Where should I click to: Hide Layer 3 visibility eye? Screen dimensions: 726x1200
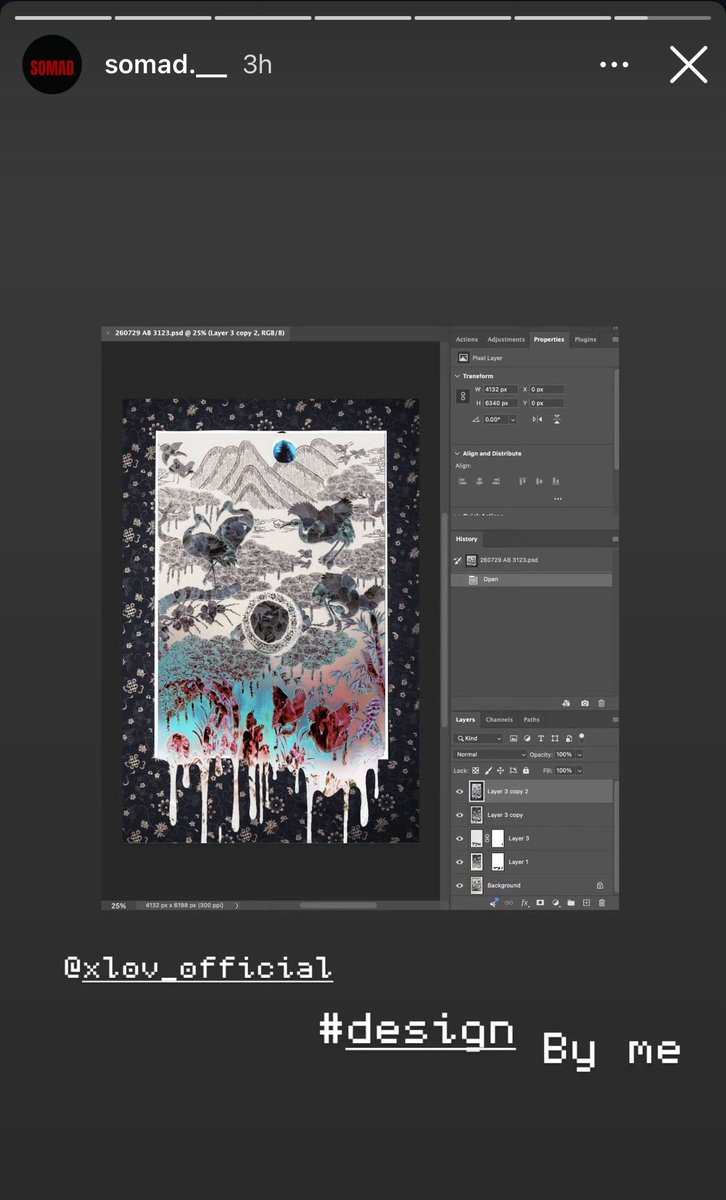point(460,839)
